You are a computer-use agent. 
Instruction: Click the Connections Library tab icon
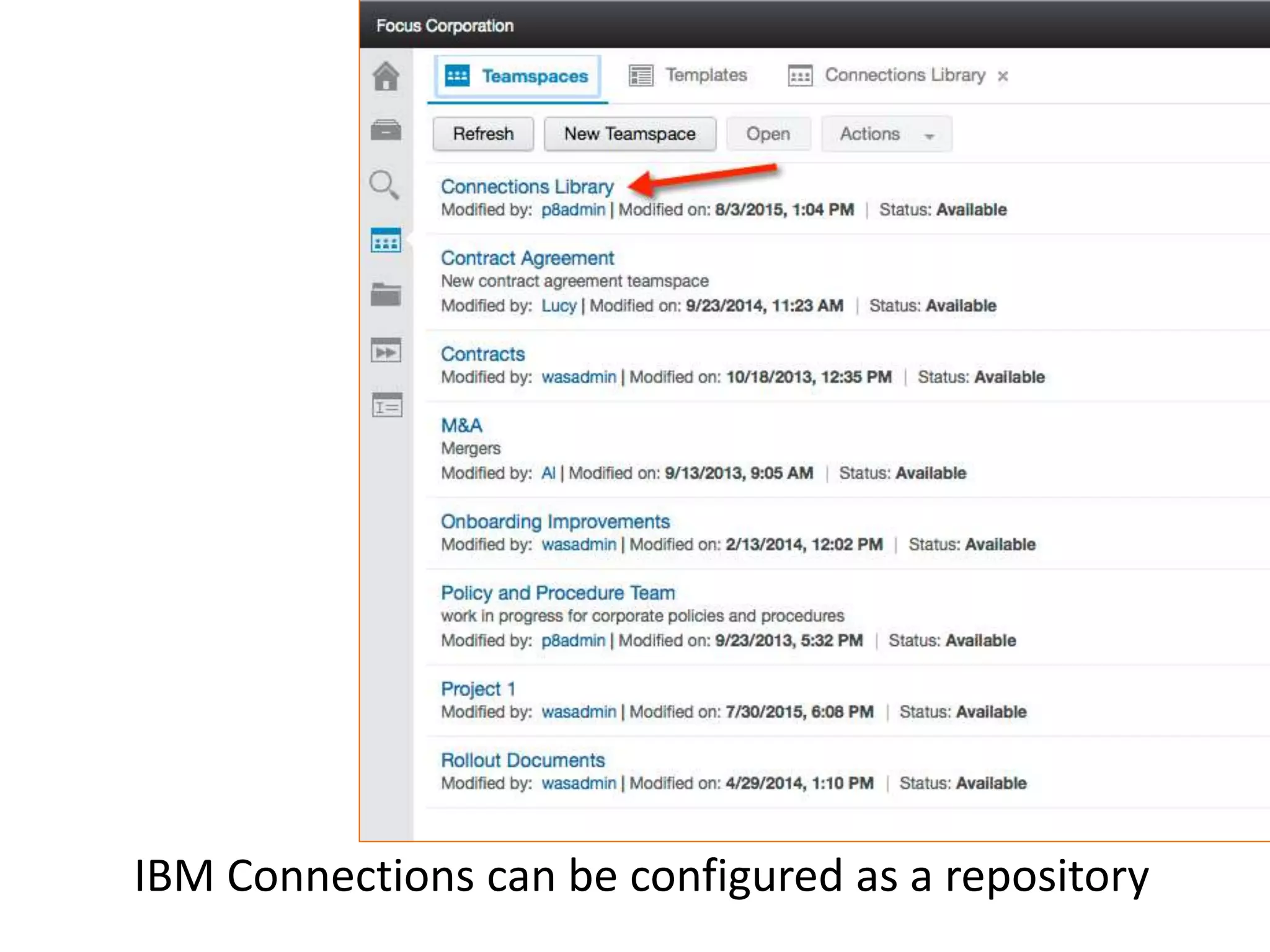(800, 76)
